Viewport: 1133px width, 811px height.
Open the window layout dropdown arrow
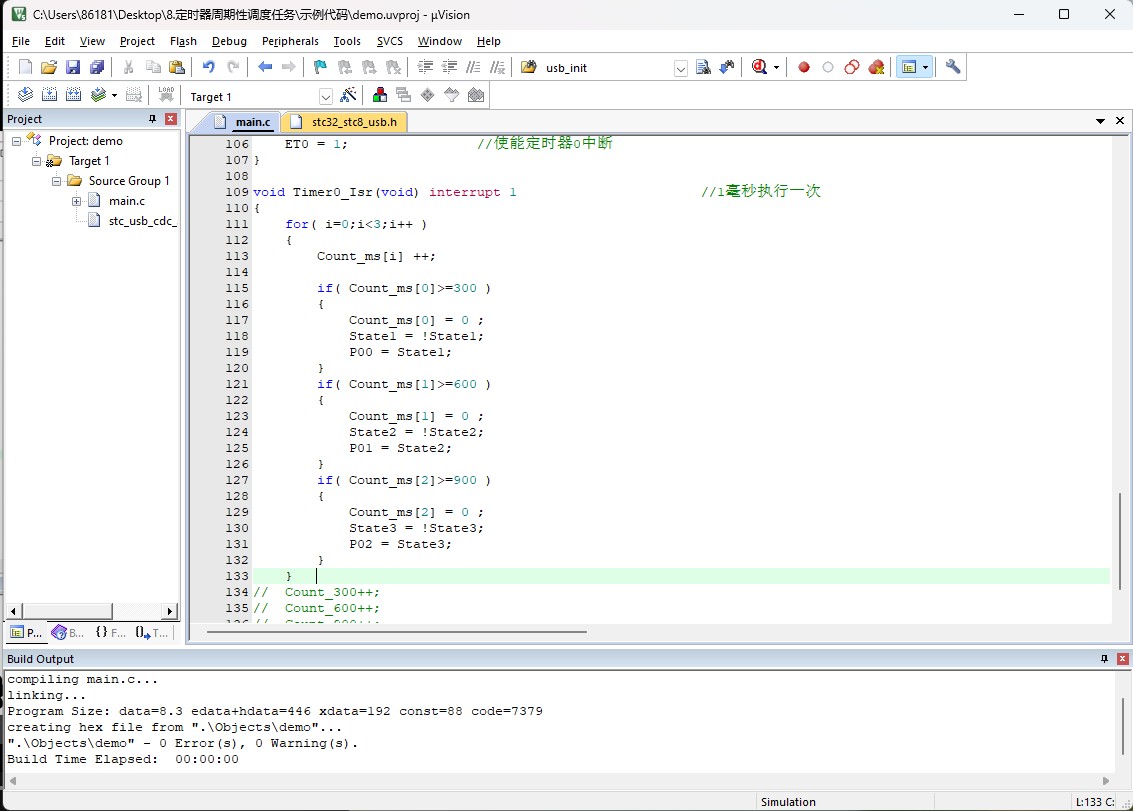tap(926, 68)
